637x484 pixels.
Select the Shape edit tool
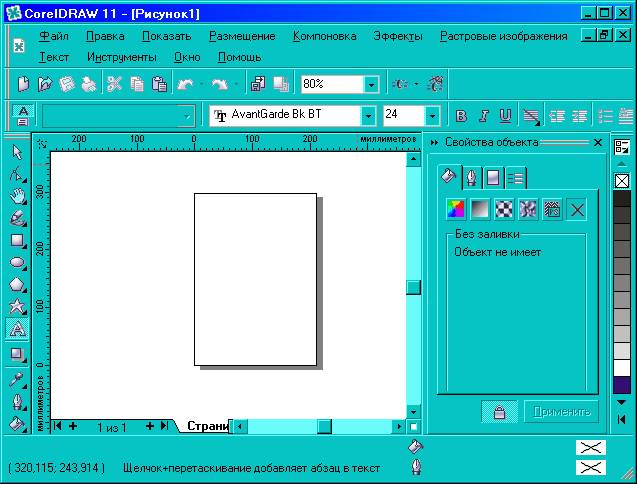coord(17,174)
